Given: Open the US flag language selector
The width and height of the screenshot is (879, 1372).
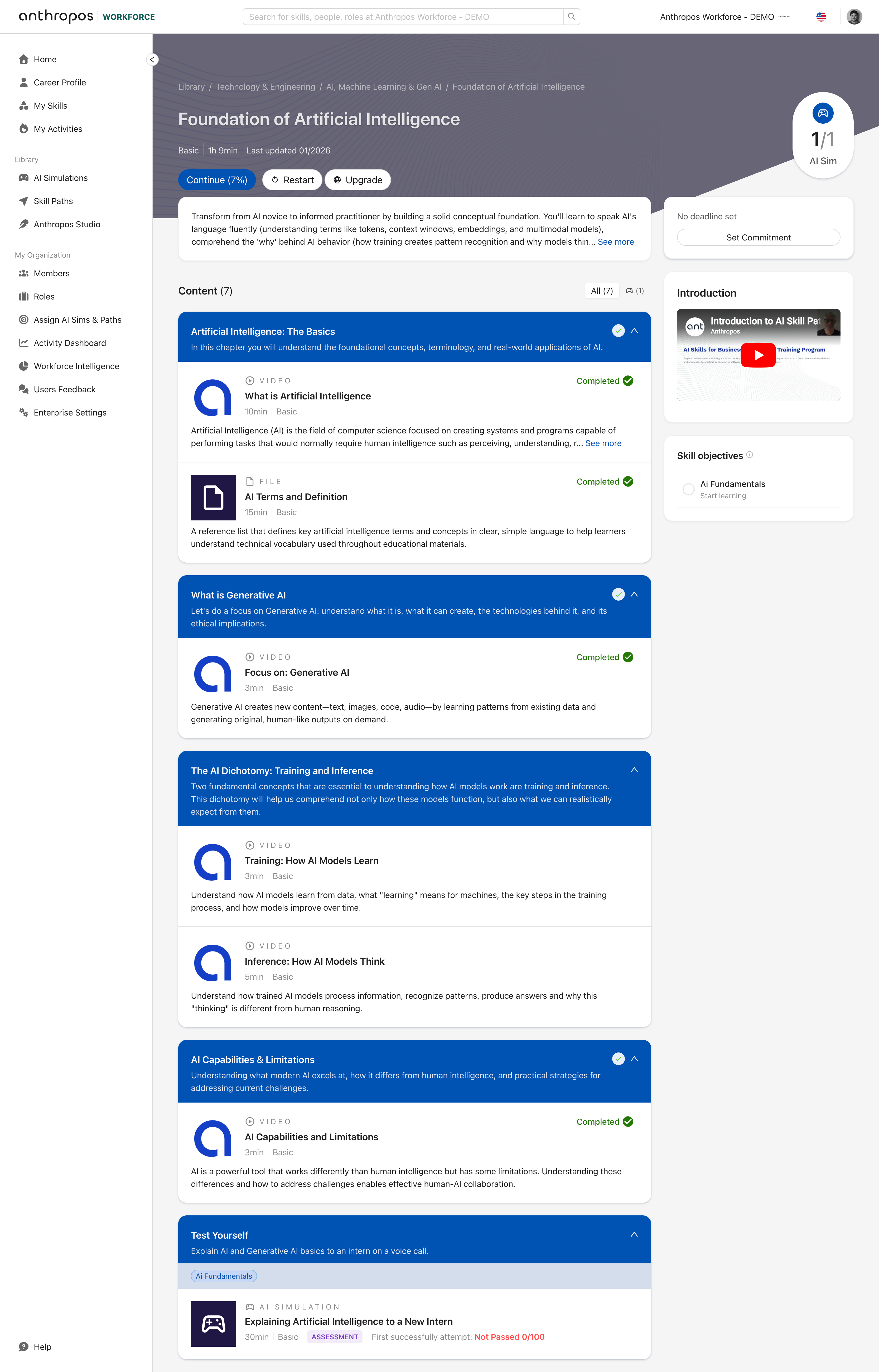Looking at the screenshot, I should coord(821,17).
